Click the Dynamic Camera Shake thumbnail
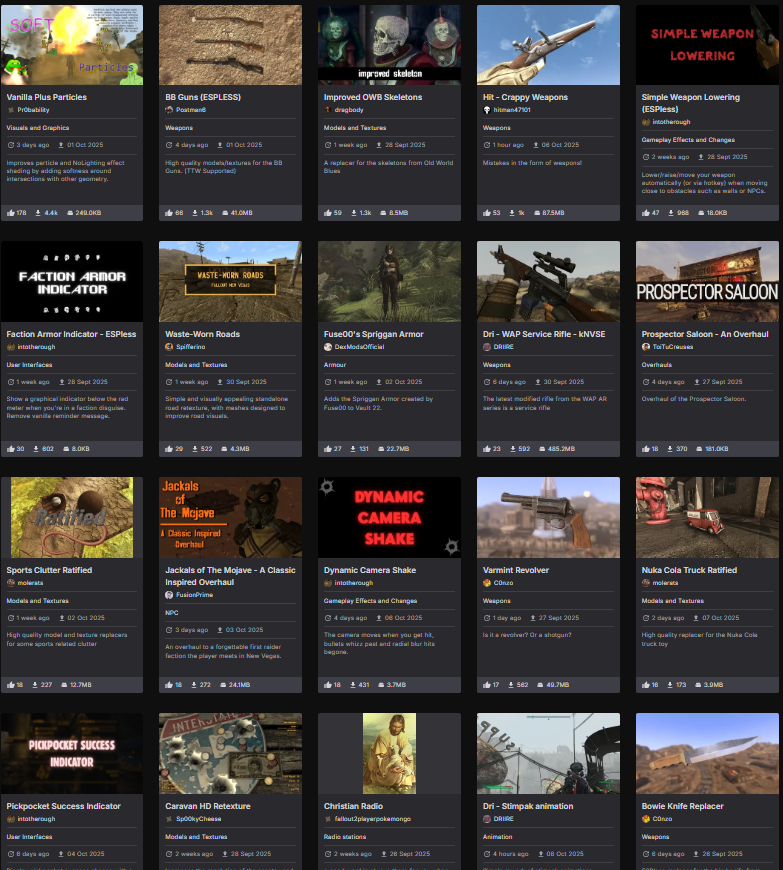The width and height of the screenshot is (783, 870). point(389,517)
